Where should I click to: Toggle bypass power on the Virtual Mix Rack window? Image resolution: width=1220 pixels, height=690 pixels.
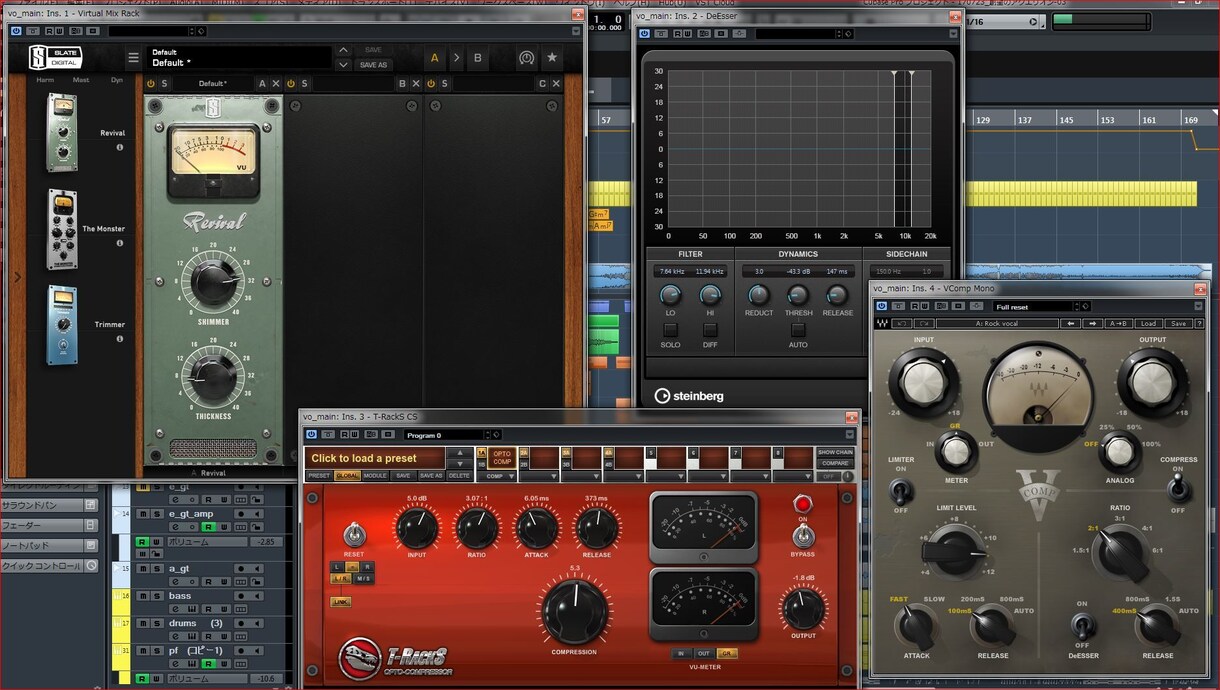15,32
